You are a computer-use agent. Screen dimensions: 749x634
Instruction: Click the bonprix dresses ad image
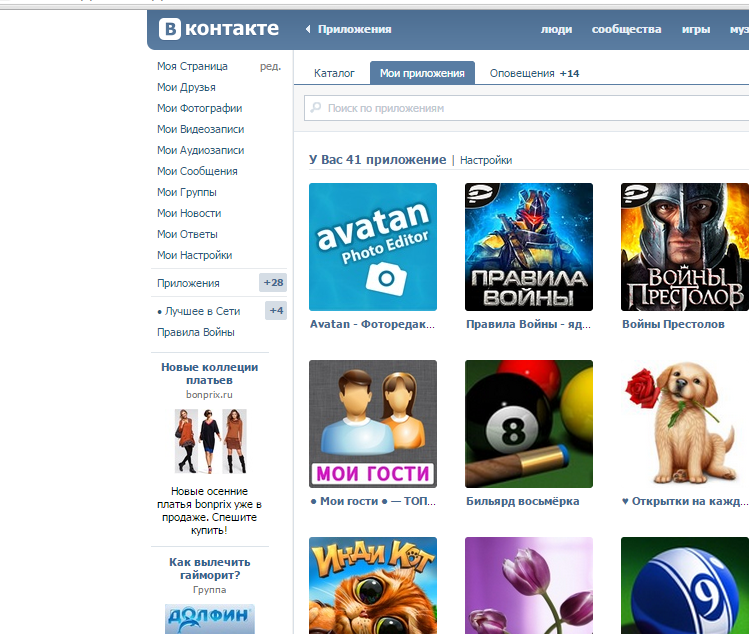pyautogui.click(x=210, y=441)
